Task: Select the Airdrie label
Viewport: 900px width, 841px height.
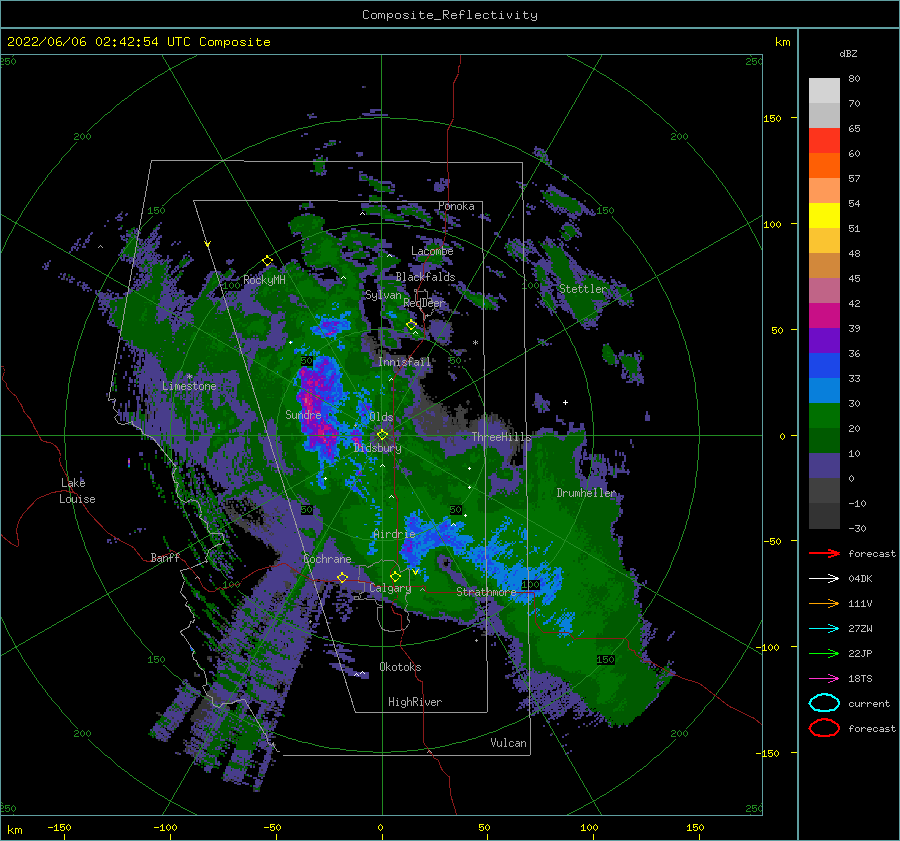Action: [394, 534]
